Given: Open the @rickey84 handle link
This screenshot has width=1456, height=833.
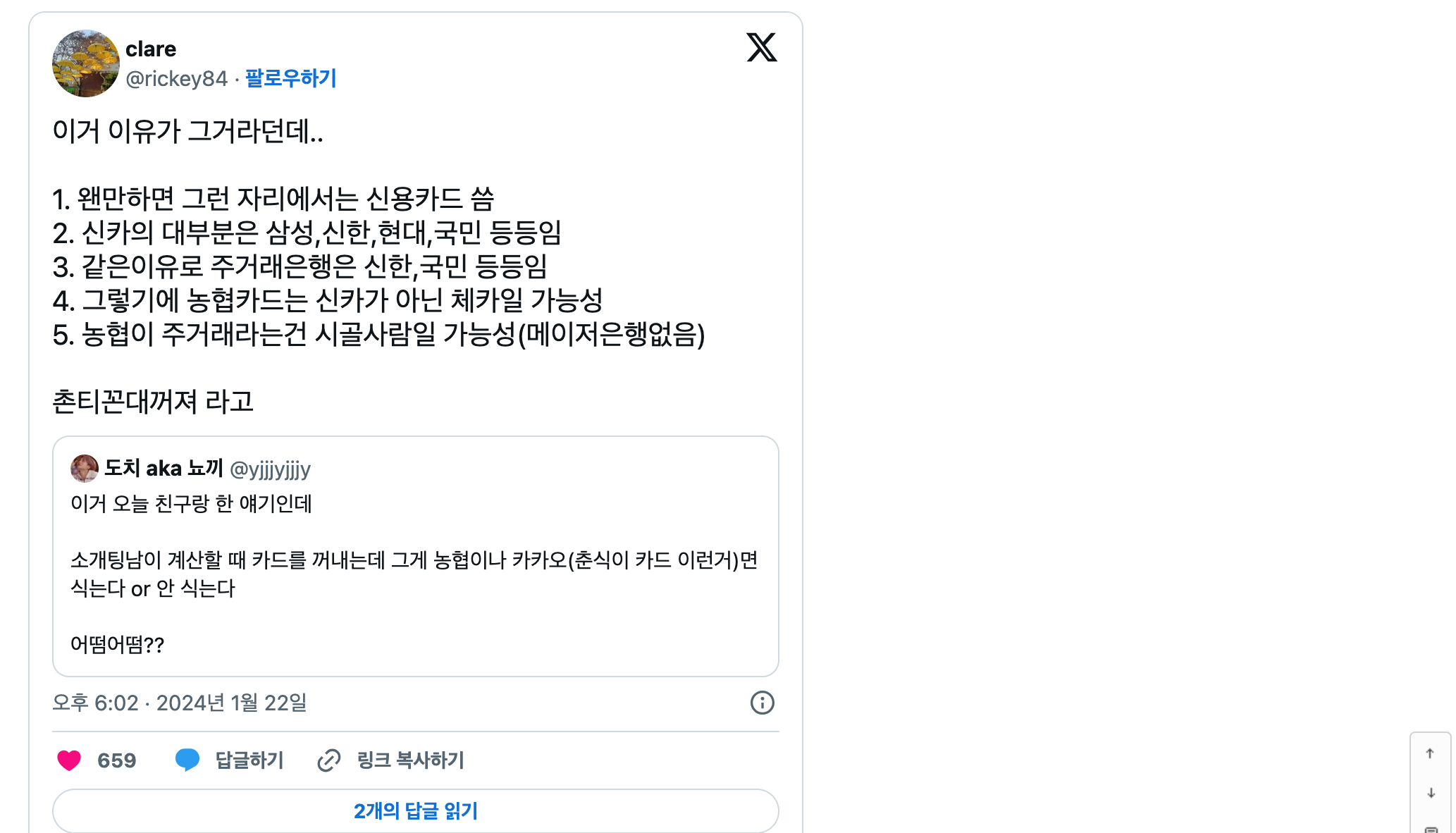Looking at the screenshot, I should [176, 78].
